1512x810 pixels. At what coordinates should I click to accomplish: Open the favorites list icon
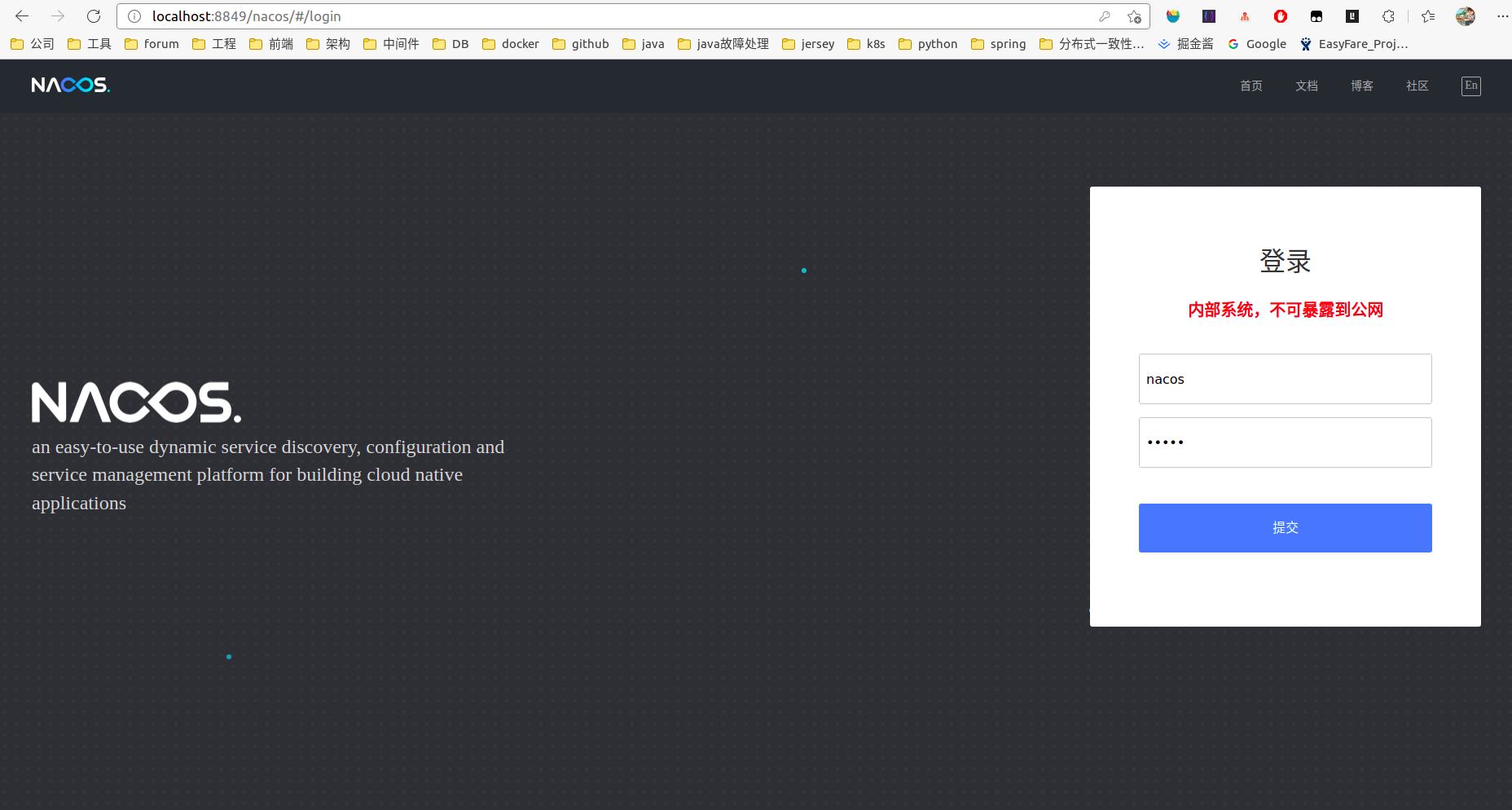point(1428,16)
